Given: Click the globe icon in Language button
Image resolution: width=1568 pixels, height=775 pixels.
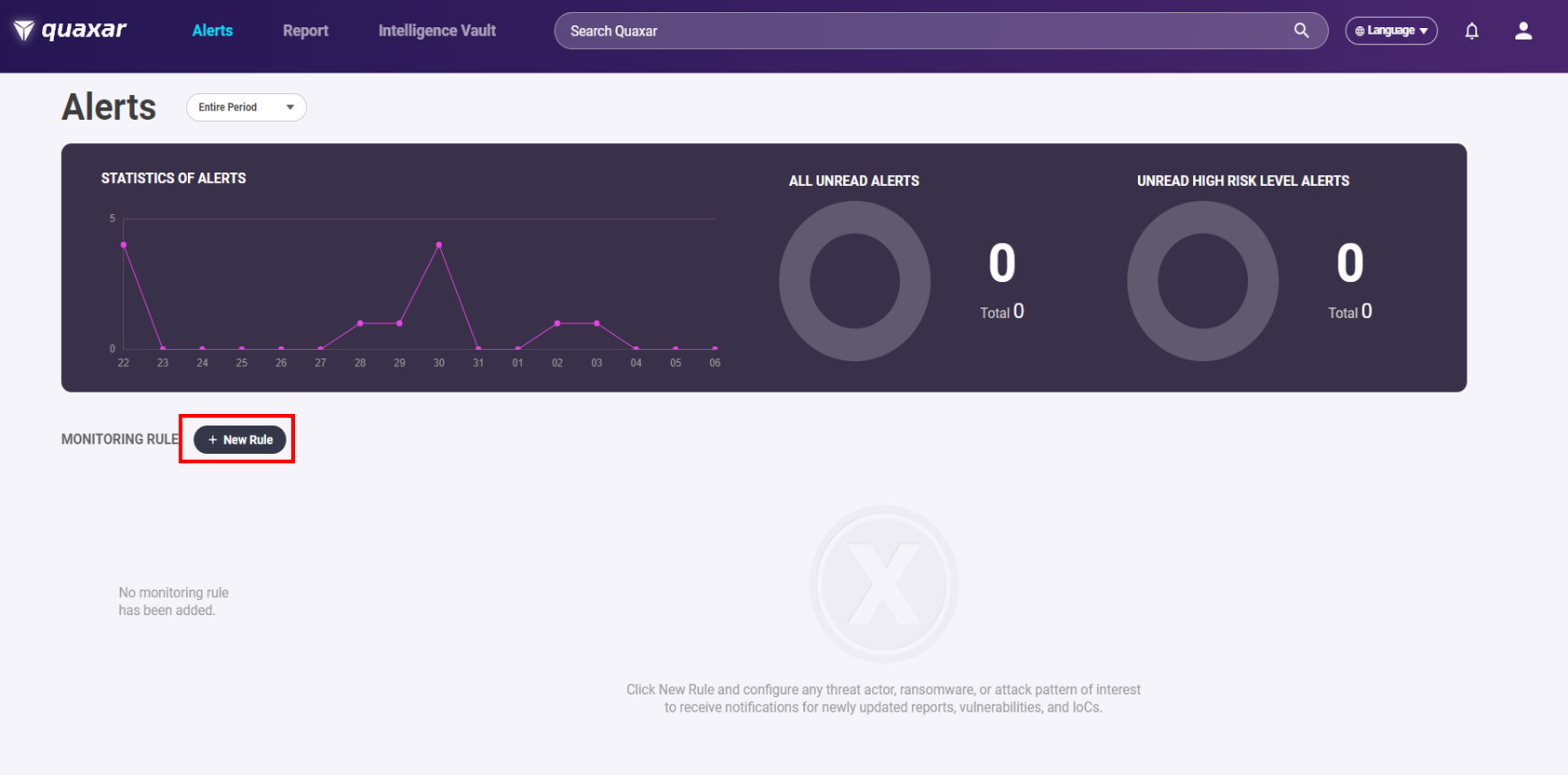Looking at the screenshot, I should coord(1360,31).
